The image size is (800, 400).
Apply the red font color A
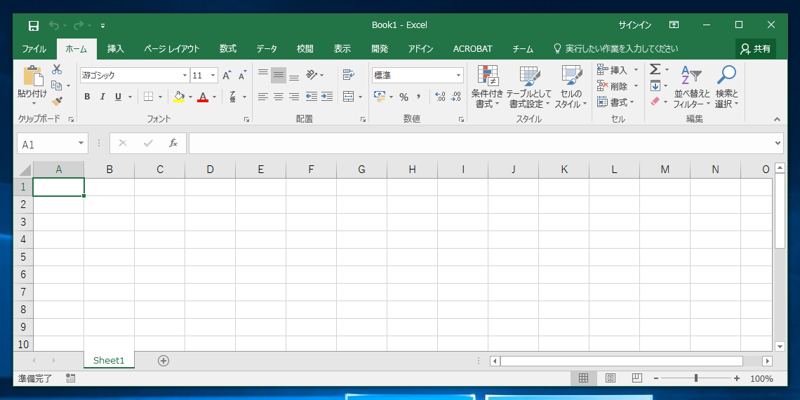coord(203,96)
